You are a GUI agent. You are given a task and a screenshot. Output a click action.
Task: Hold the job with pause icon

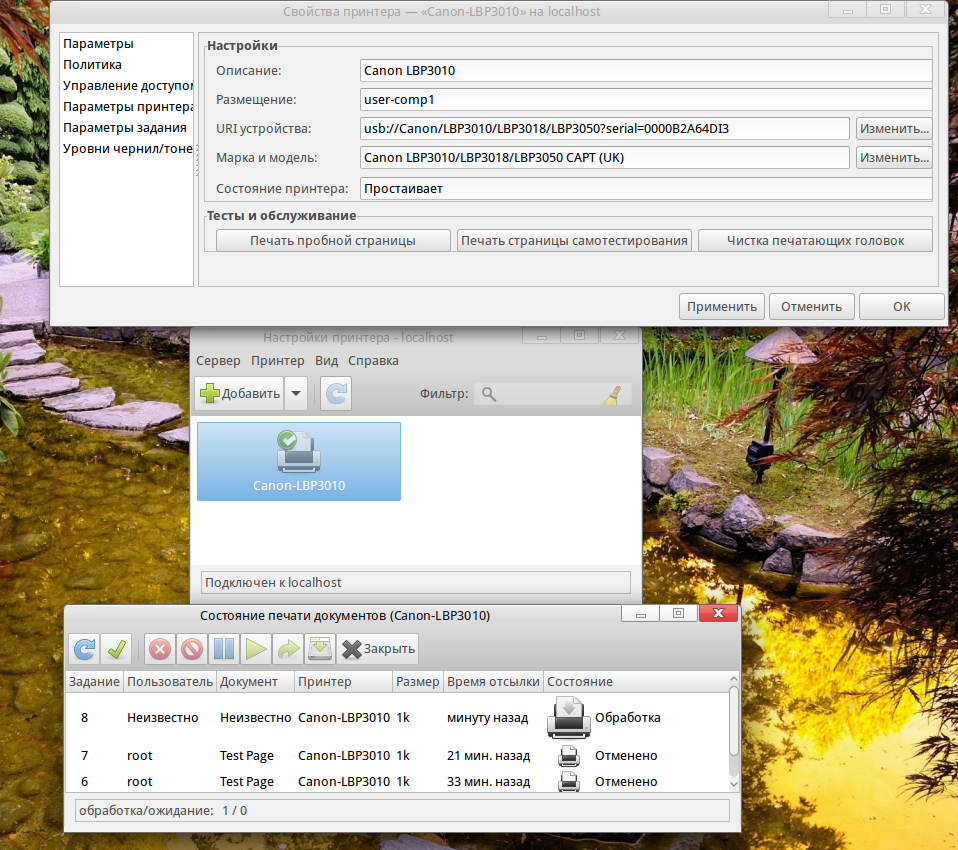224,649
